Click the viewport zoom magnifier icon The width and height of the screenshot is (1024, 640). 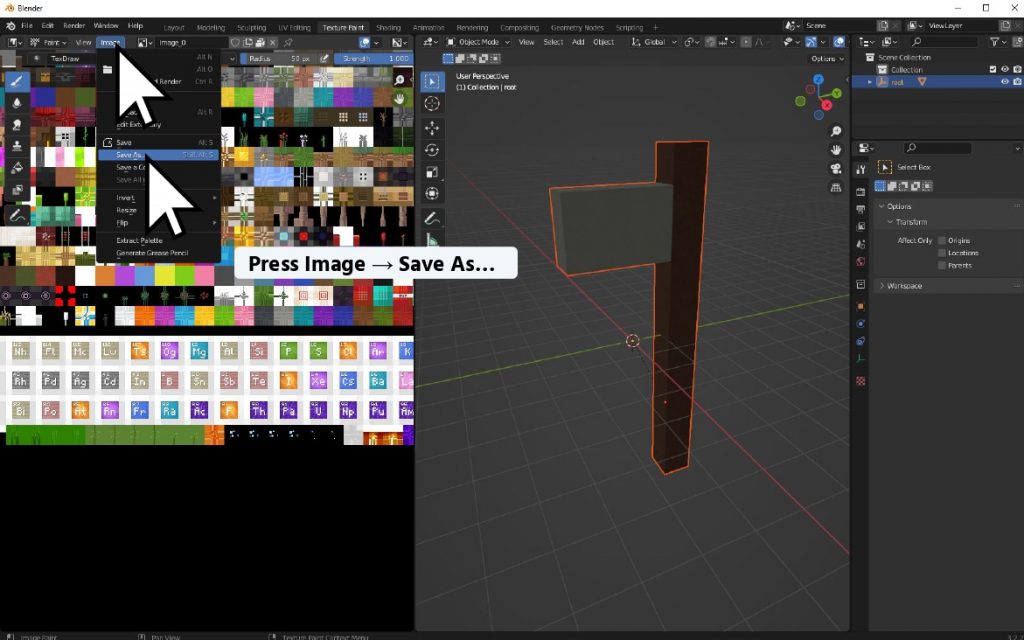[835, 131]
